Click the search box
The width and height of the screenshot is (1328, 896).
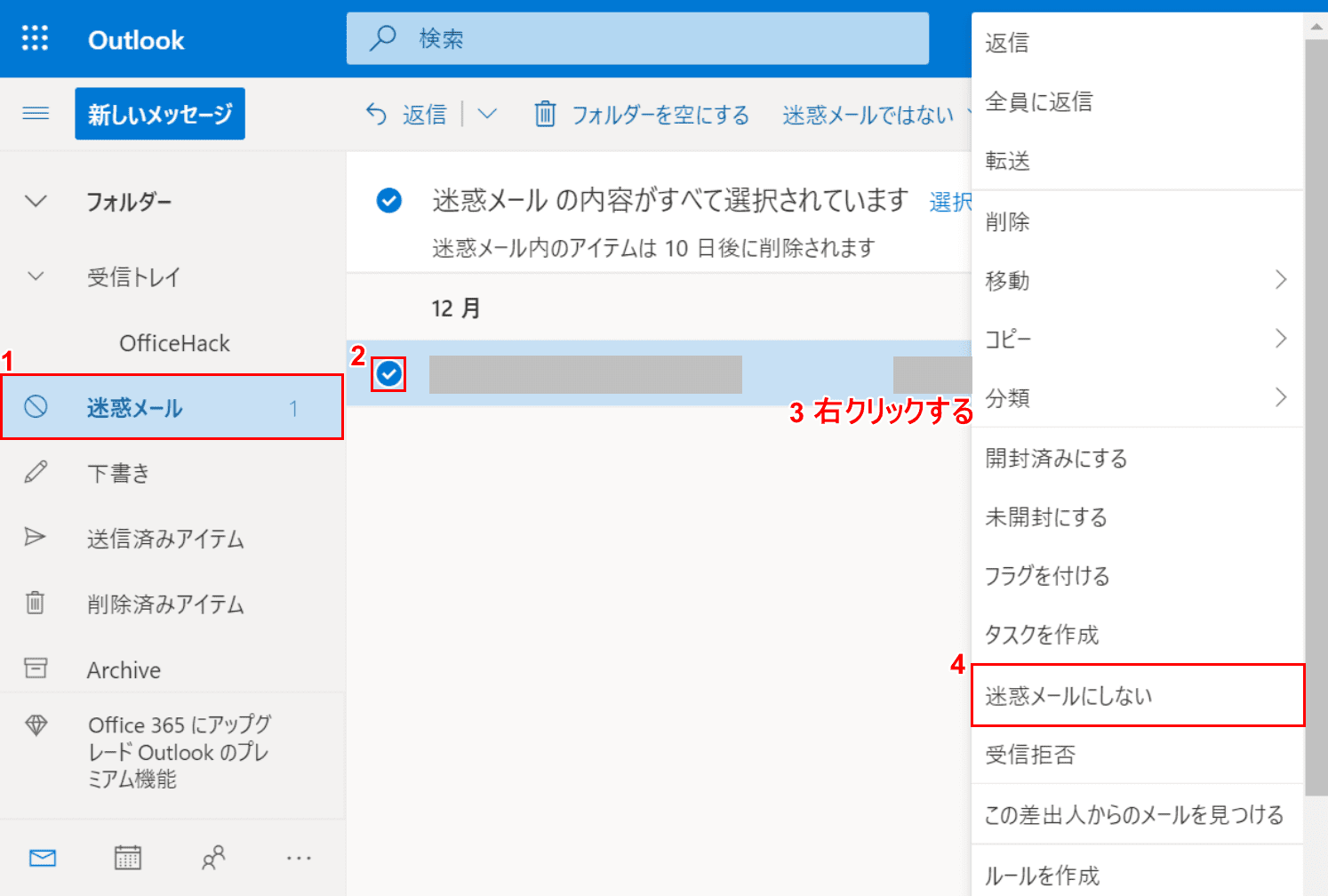[x=637, y=38]
